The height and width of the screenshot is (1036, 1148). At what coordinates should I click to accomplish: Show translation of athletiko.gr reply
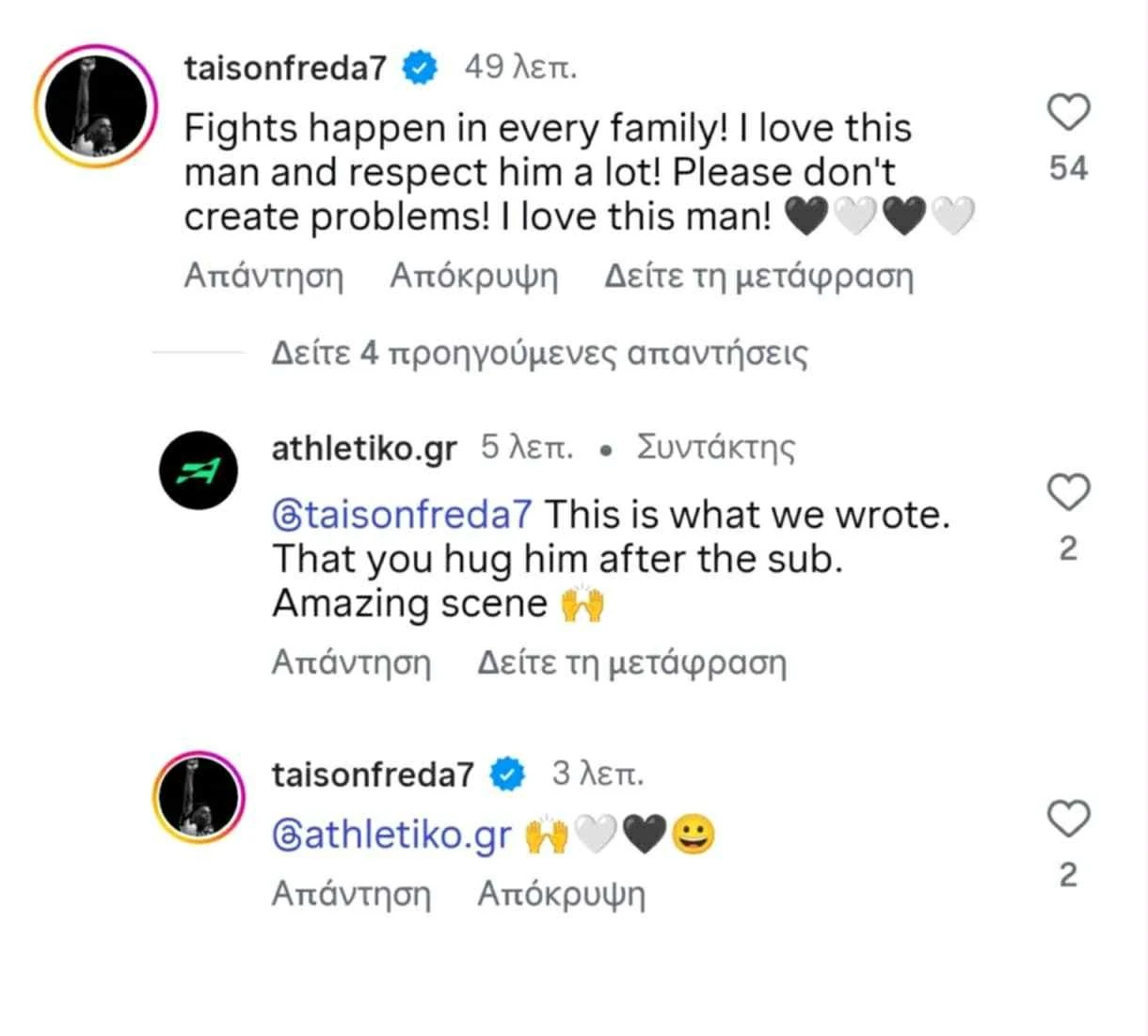click(631, 663)
